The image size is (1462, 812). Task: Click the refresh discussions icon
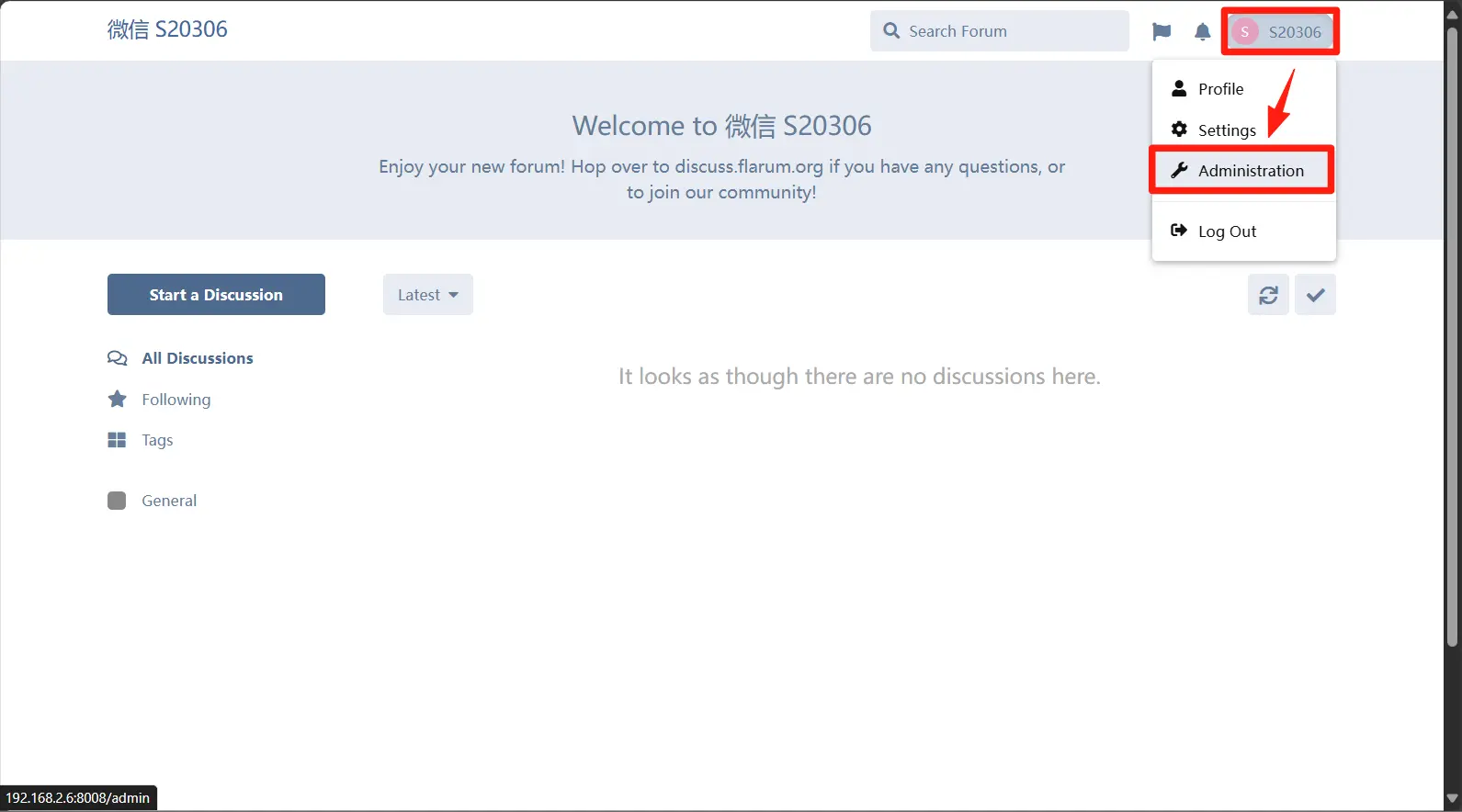(1268, 295)
